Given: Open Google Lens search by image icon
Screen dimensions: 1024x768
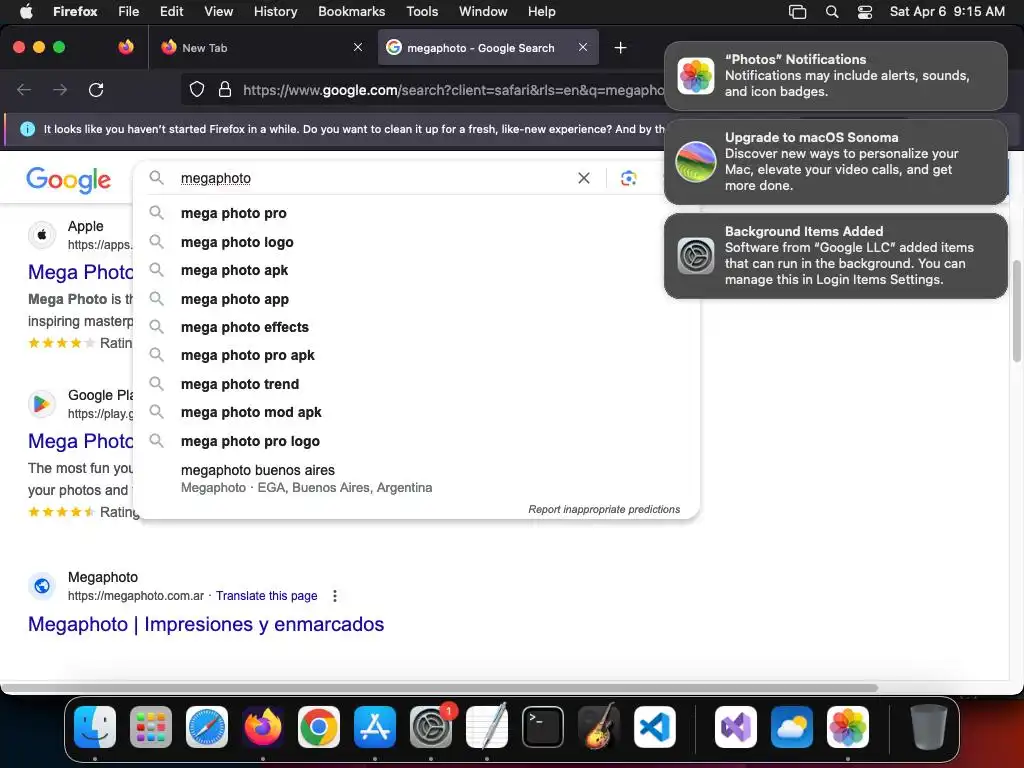Looking at the screenshot, I should pyautogui.click(x=628, y=178).
